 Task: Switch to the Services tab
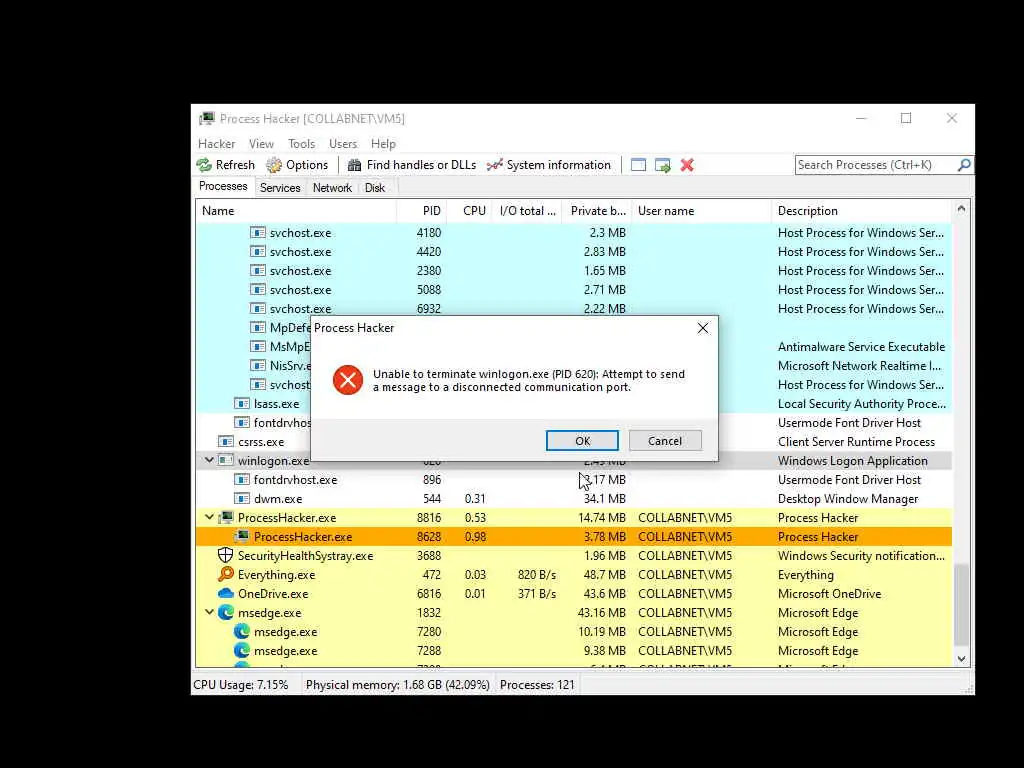tap(280, 188)
